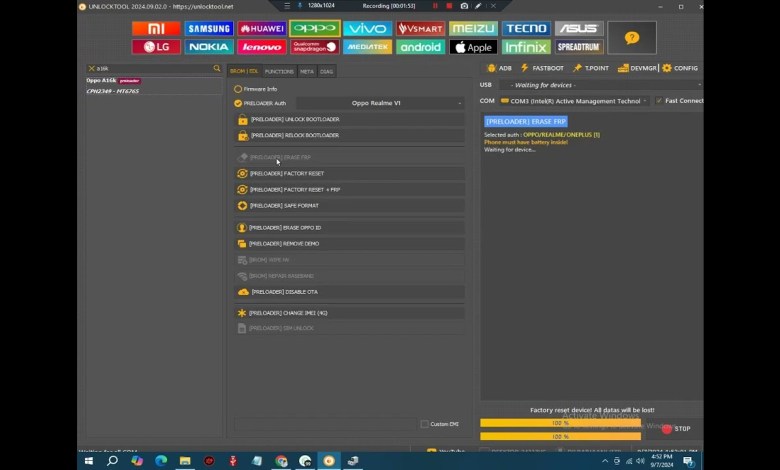
Task: Expand the COM3 port dropdown
Action: 575,101
